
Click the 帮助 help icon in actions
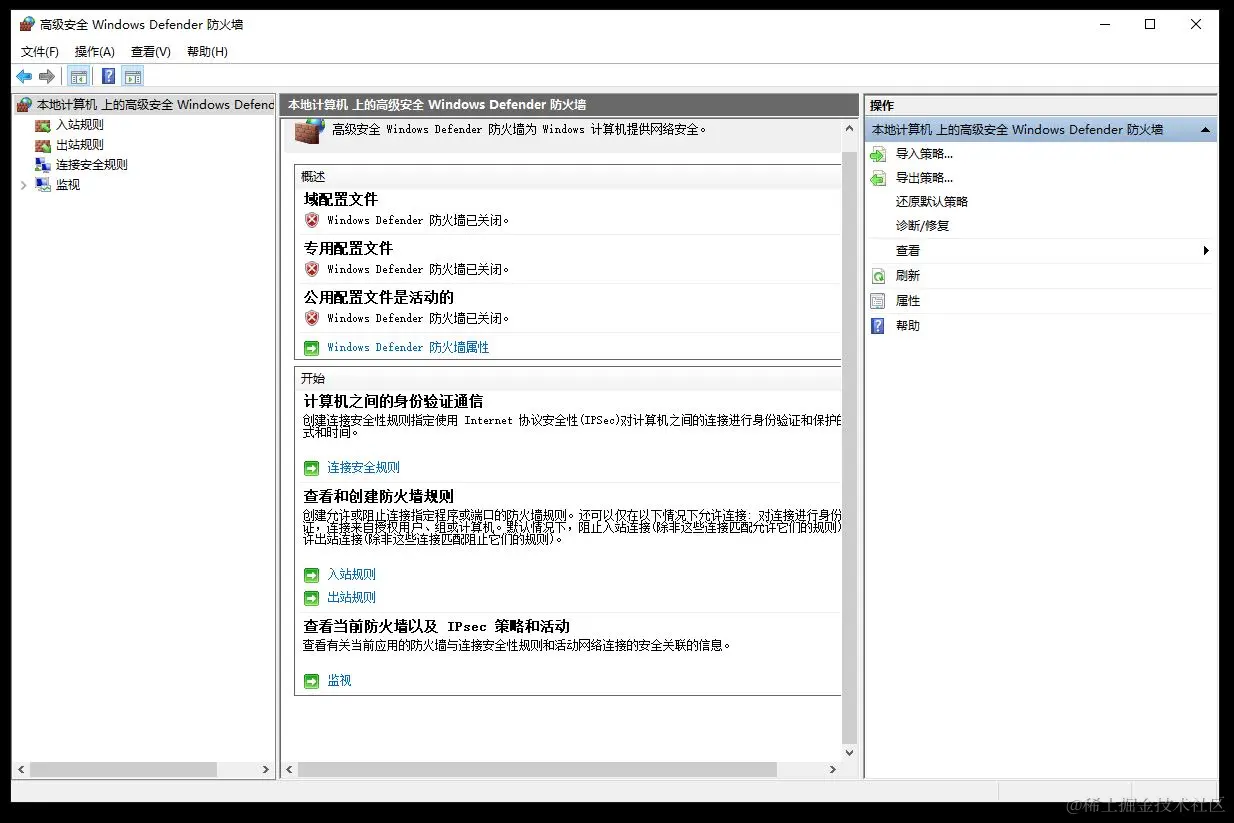click(x=878, y=326)
